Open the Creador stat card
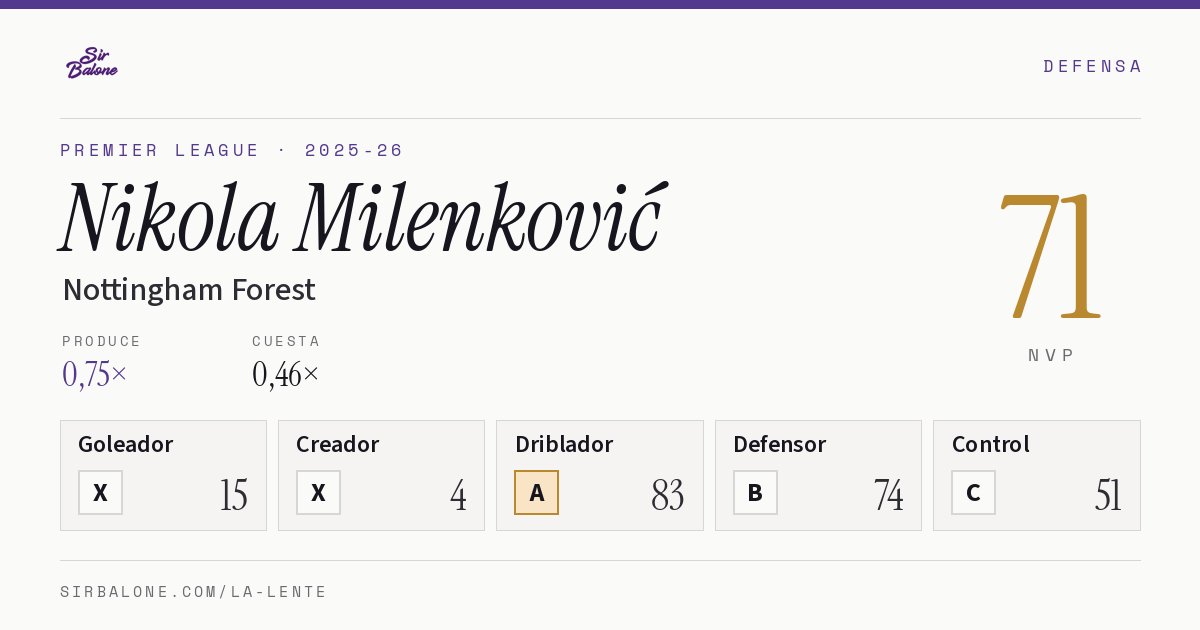Screen dimensions: 1200x630 [381, 475]
